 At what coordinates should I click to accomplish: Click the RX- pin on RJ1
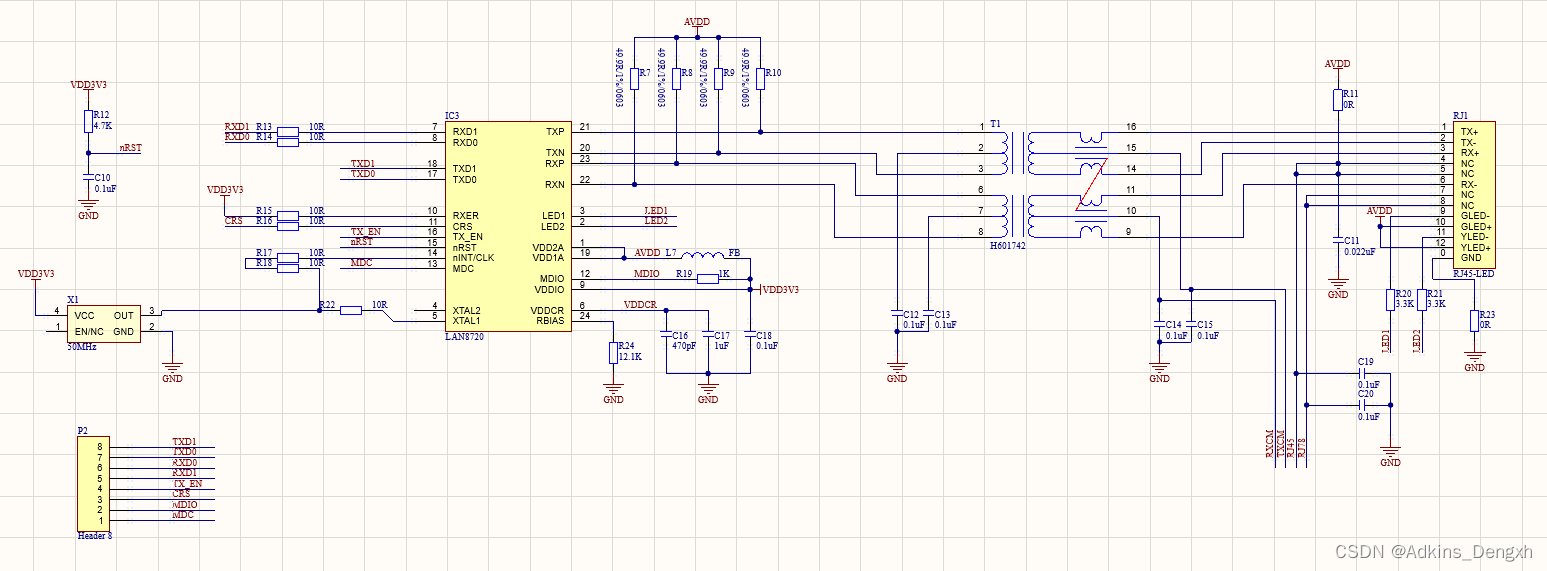click(1469, 184)
